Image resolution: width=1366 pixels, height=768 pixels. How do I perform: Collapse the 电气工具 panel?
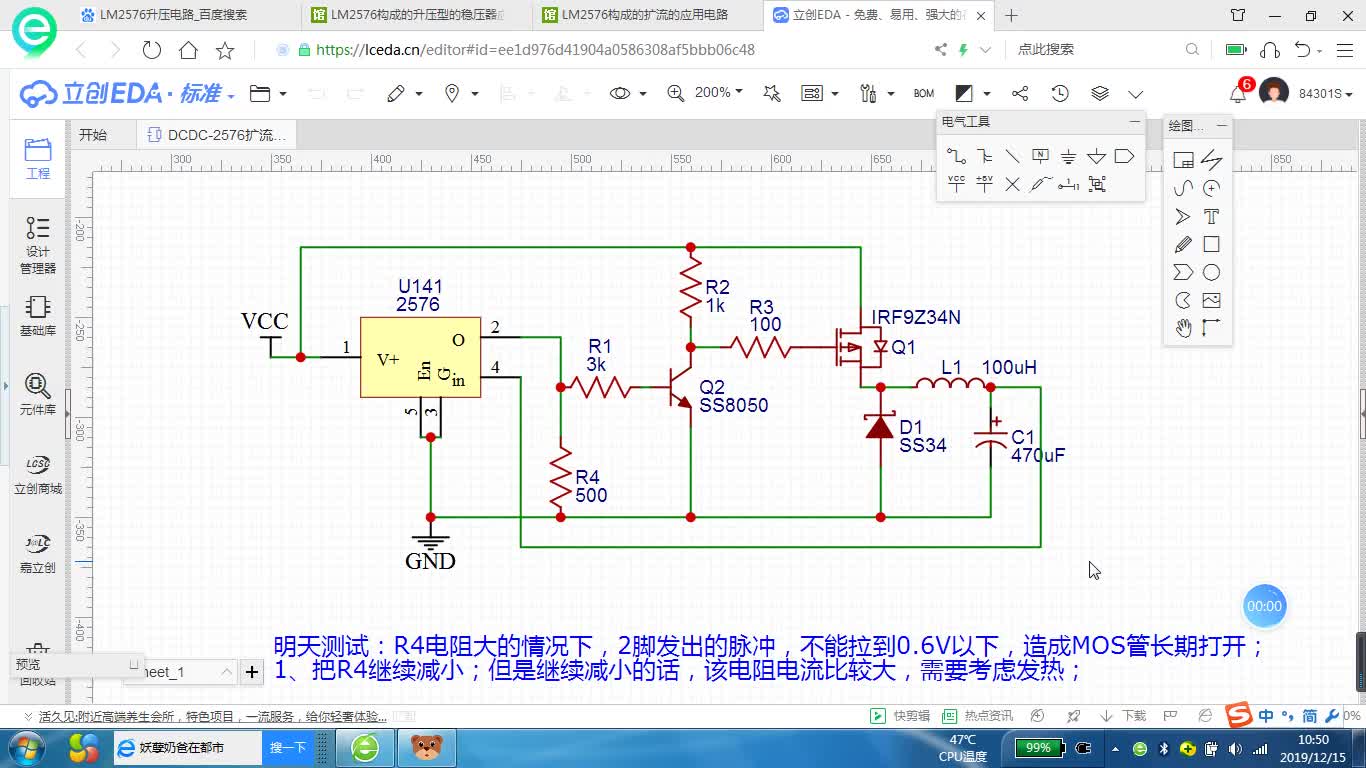[x=1134, y=121]
